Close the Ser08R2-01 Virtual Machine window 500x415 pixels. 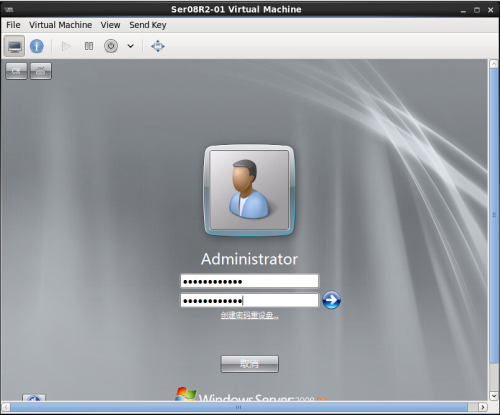coord(490,10)
